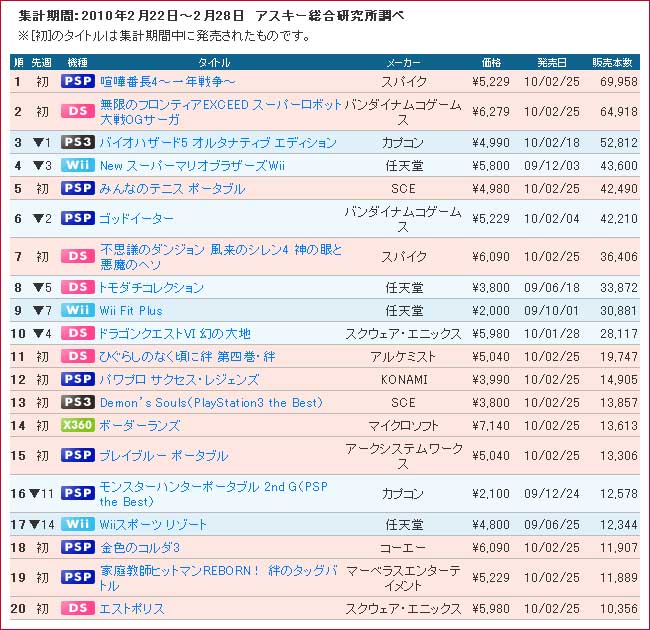Click PSP badge beside パワプロ サクセス・レジェンズ
This screenshot has height=630, width=650.
point(78,379)
